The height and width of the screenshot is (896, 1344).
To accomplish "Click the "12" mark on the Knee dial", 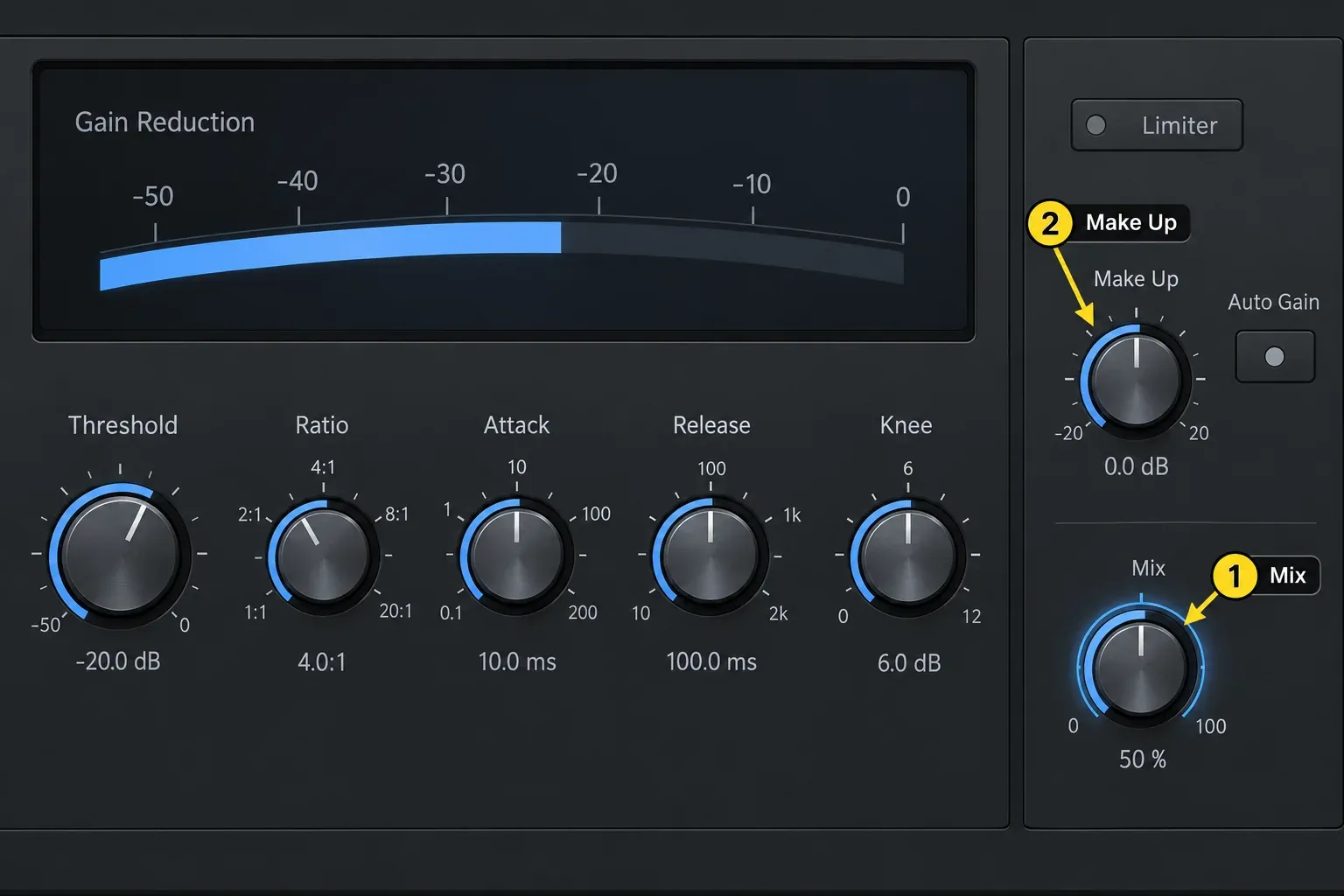I will 971,617.
